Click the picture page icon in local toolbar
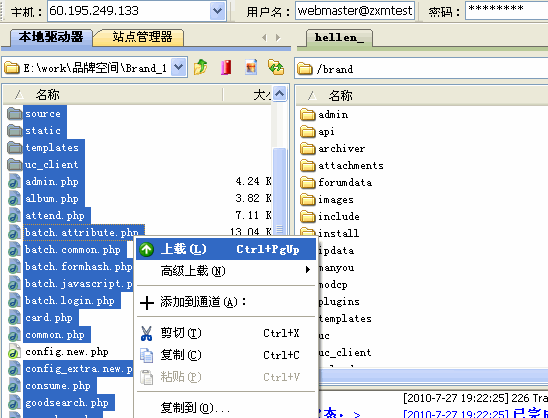The width and height of the screenshot is (548, 418). 251,67
